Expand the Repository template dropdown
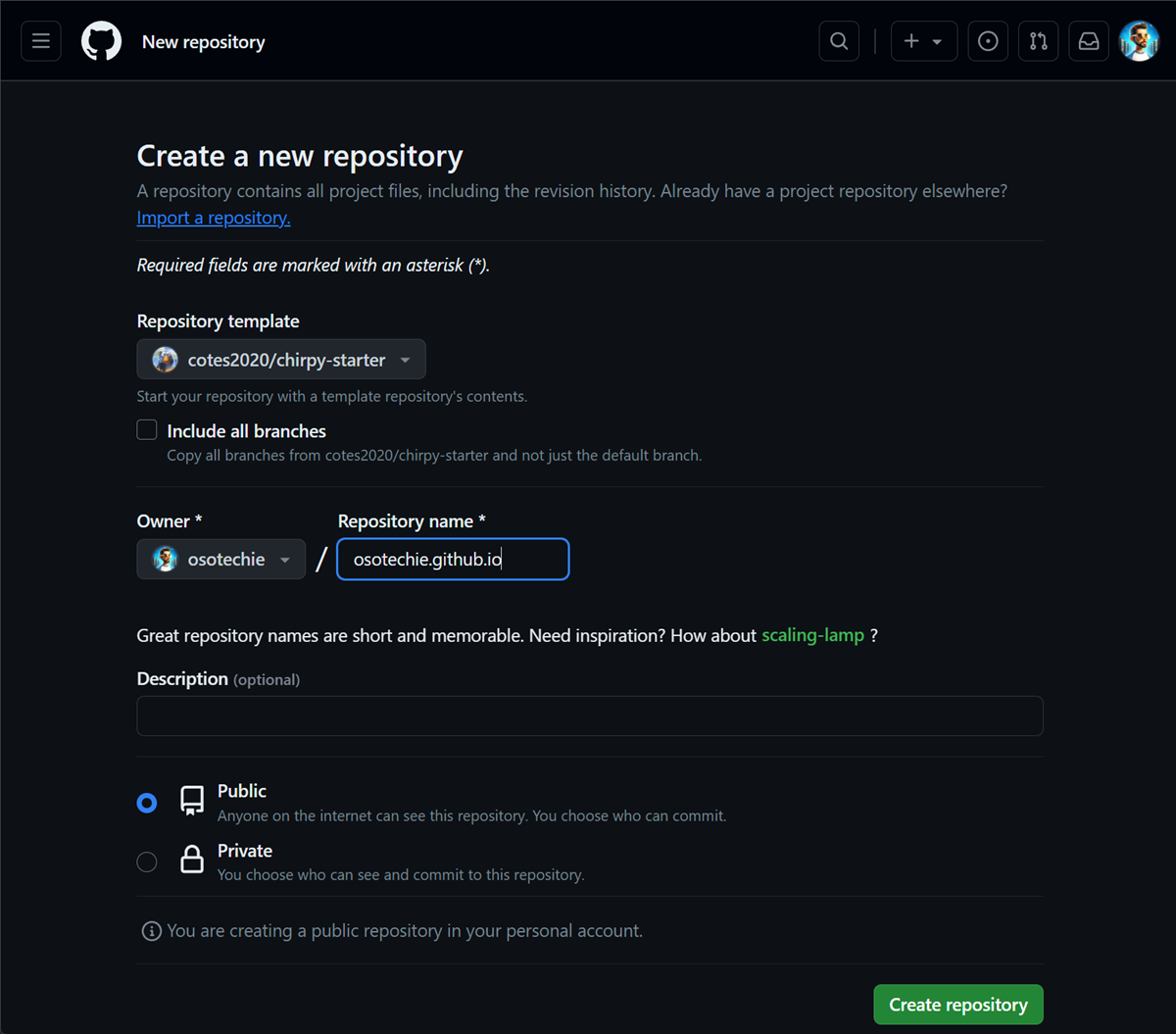Image resolution: width=1176 pixels, height=1034 pixels. [281, 360]
